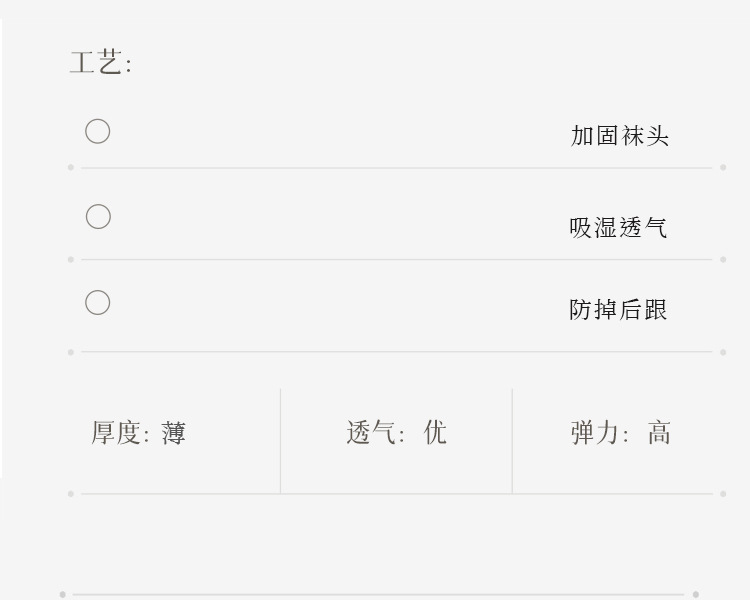Click left endpoint dot of divider under 防掉后跟
This screenshot has height=600, width=750.
pyautogui.click(x=71, y=352)
